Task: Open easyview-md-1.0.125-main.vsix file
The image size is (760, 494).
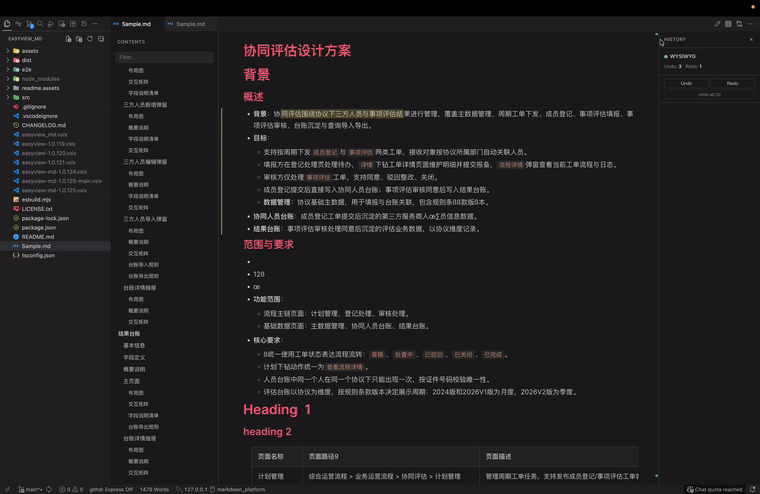Action: [62, 181]
